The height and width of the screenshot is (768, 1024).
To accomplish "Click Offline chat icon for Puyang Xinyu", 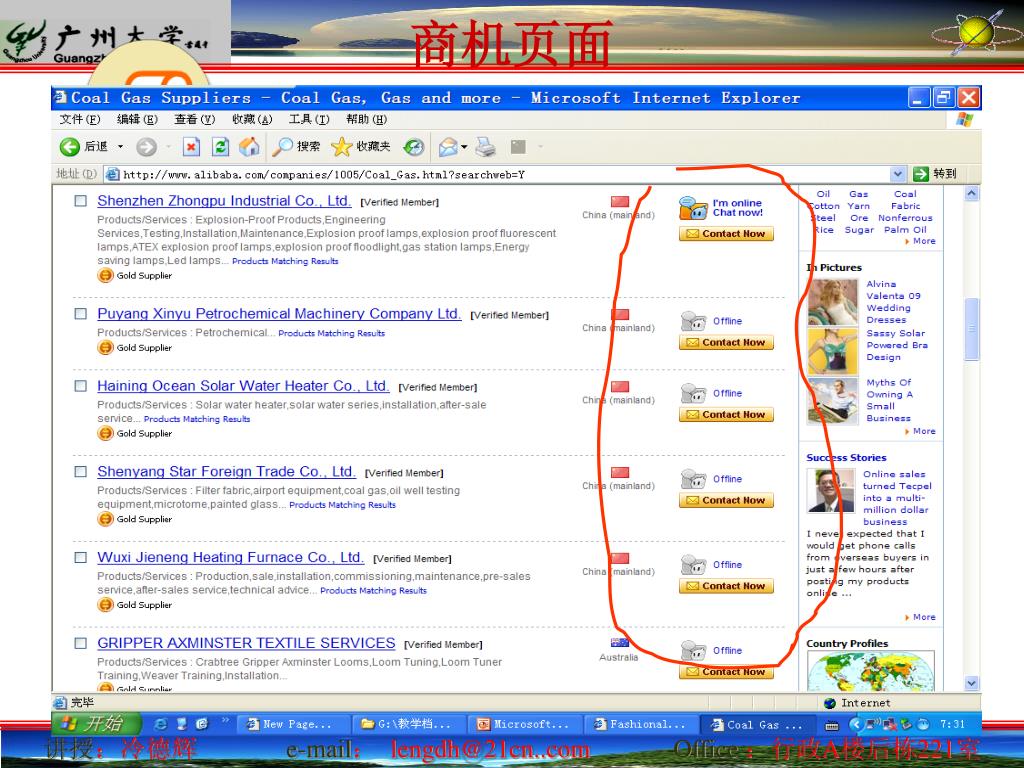I will (694, 321).
